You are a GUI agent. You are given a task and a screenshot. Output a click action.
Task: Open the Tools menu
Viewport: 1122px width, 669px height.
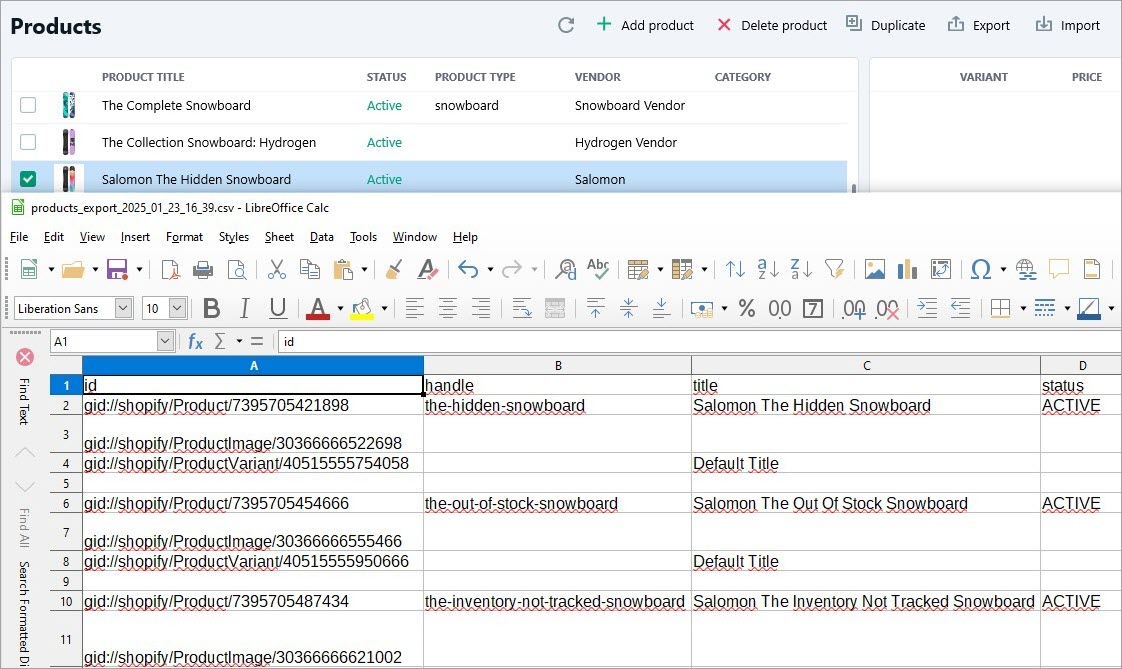(363, 237)
